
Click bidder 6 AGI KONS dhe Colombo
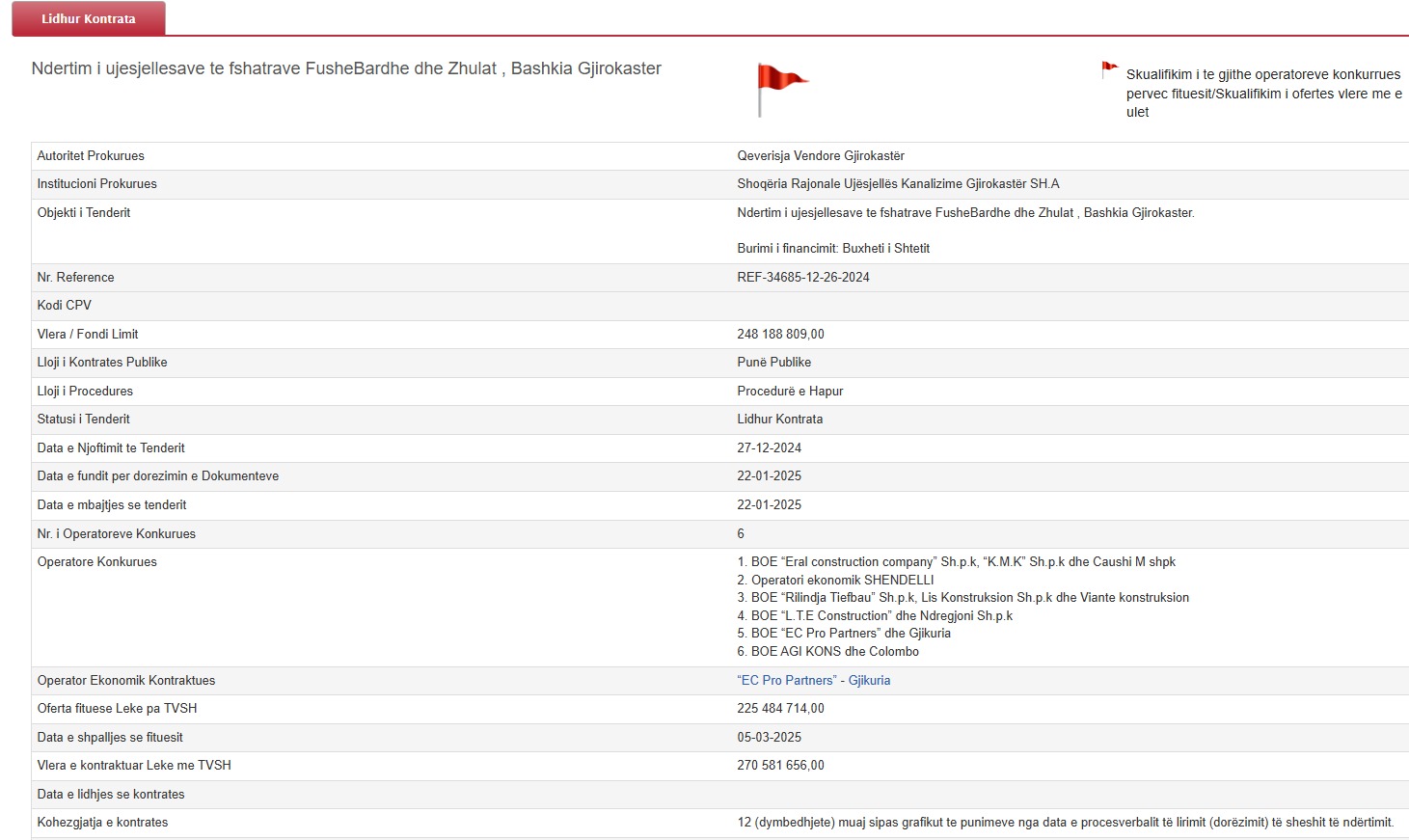[x=828, y=651]
